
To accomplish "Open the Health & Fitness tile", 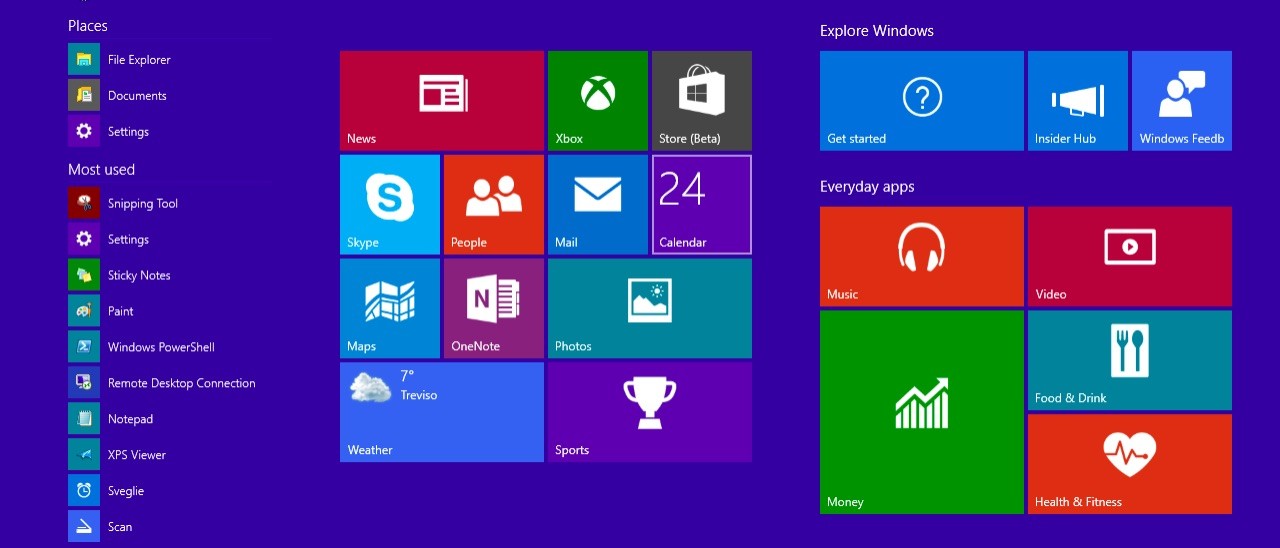I will coord(1130,464).
